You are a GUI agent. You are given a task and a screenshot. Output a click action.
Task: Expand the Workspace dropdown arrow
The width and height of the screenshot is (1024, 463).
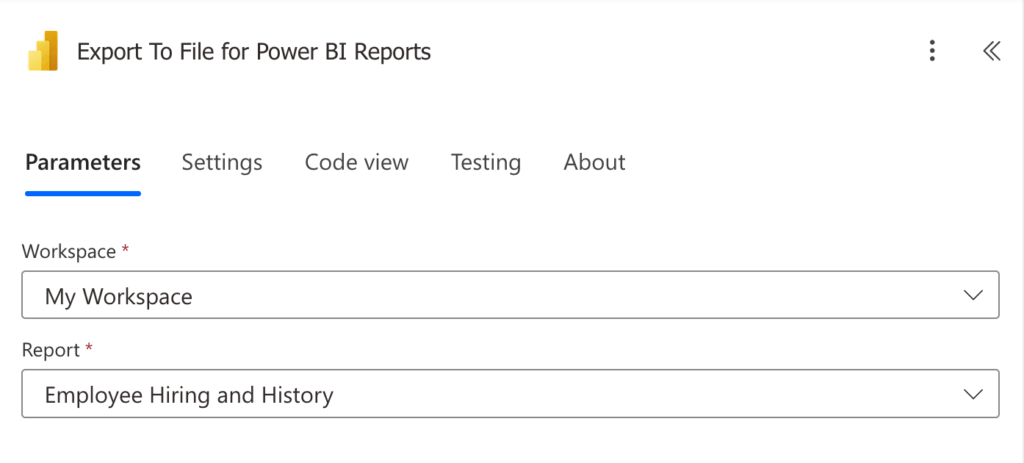973,295
